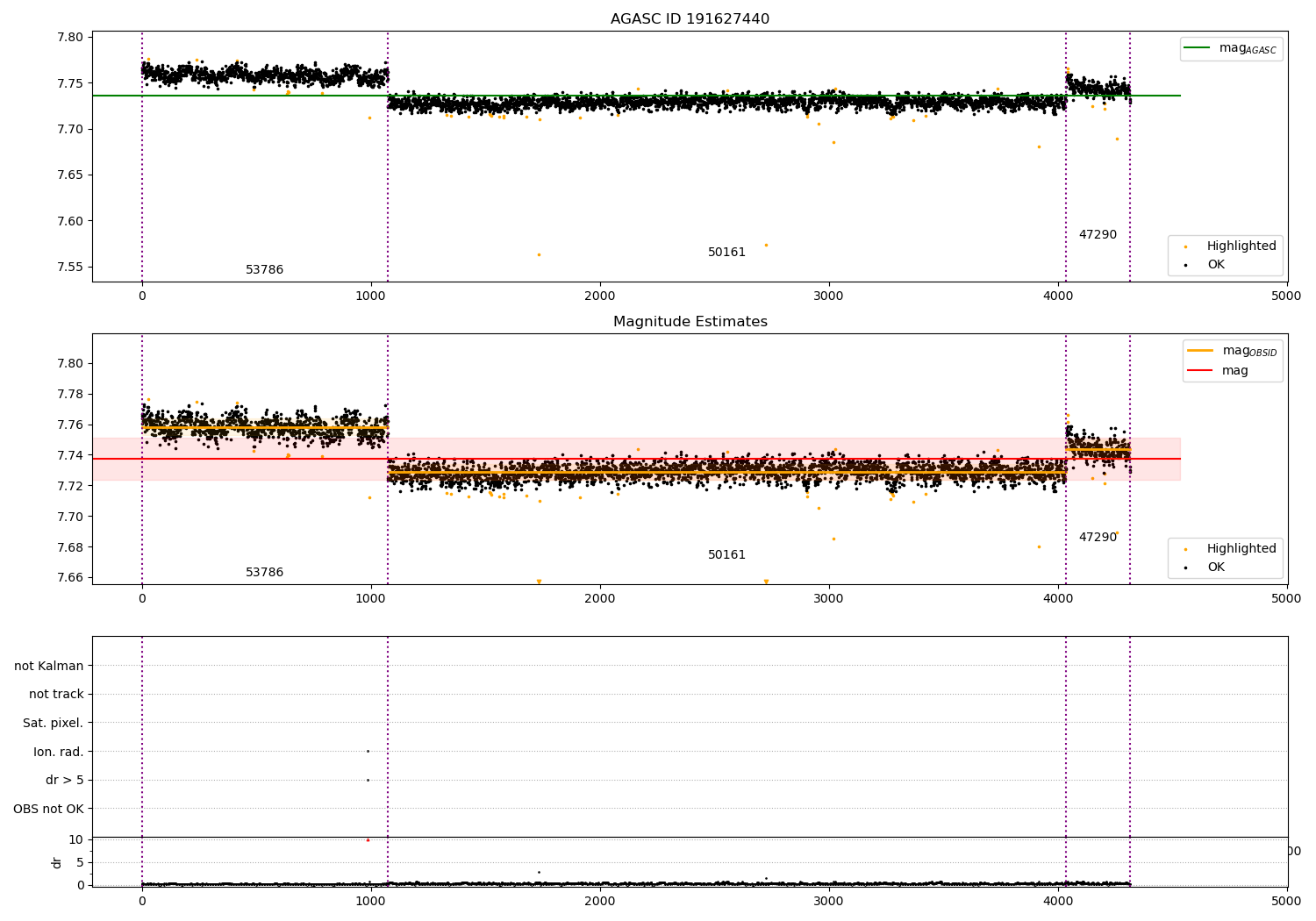The height and width of the screenshot is (921, 1316).
Task: Click the orange mag OBSID legend entry
Action: click(1232, 351)
